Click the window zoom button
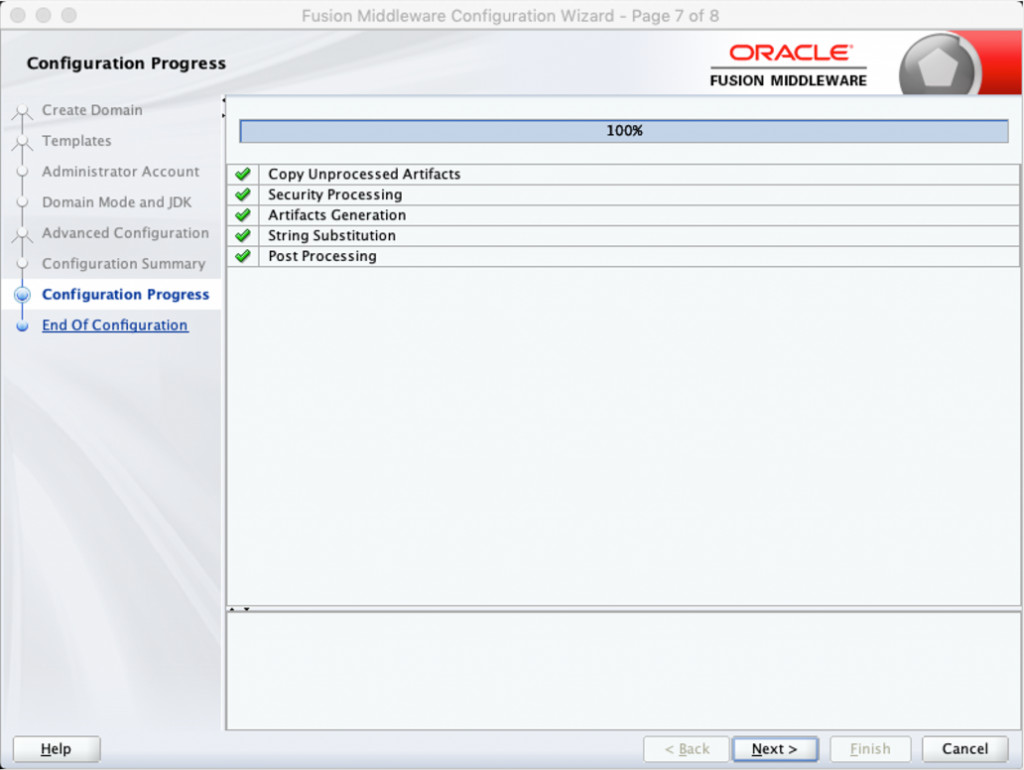This screenshot has height=770, width=1024. point(69,15)
